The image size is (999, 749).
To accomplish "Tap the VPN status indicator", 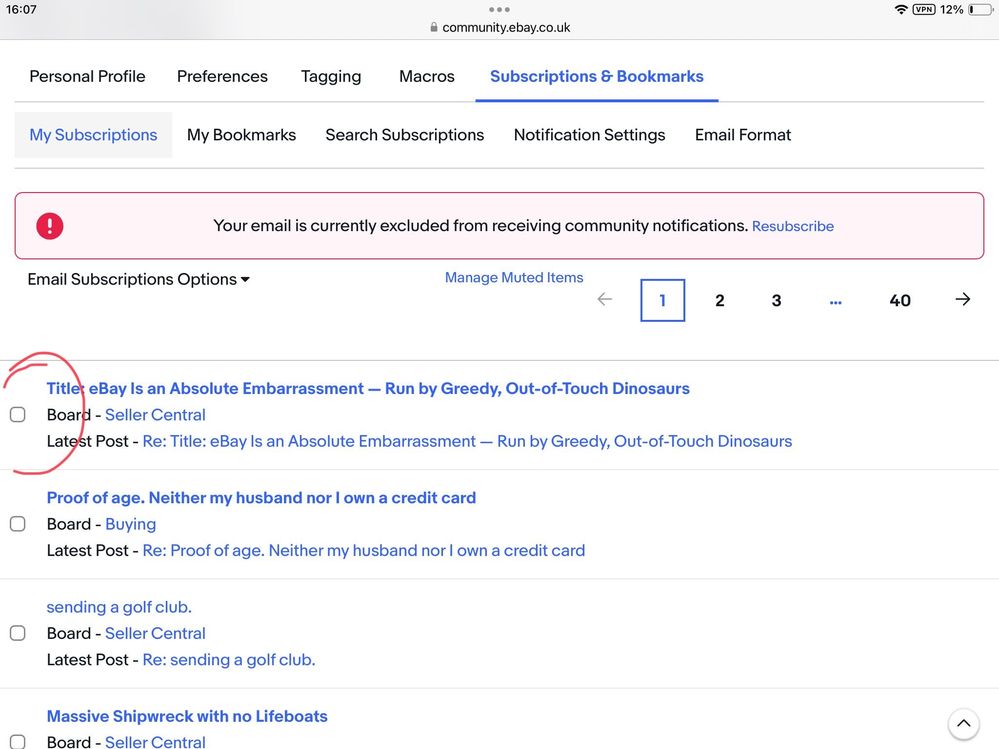I will 924,10.
